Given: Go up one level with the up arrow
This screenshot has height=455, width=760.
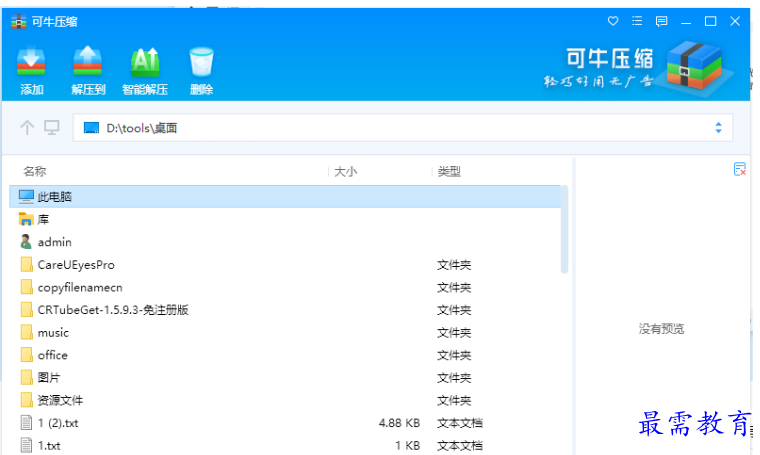Looking at the screenshot, I should click(x=27, y=128).
